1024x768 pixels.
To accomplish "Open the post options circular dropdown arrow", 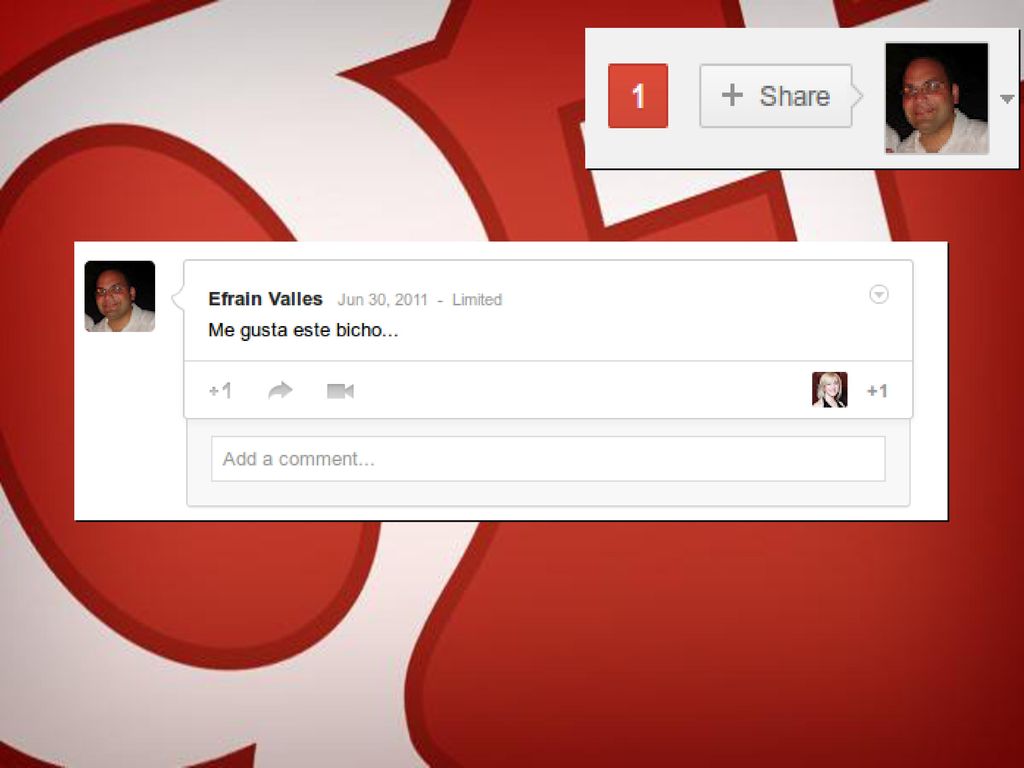I will pyautogui.click(x=879, y=295).
